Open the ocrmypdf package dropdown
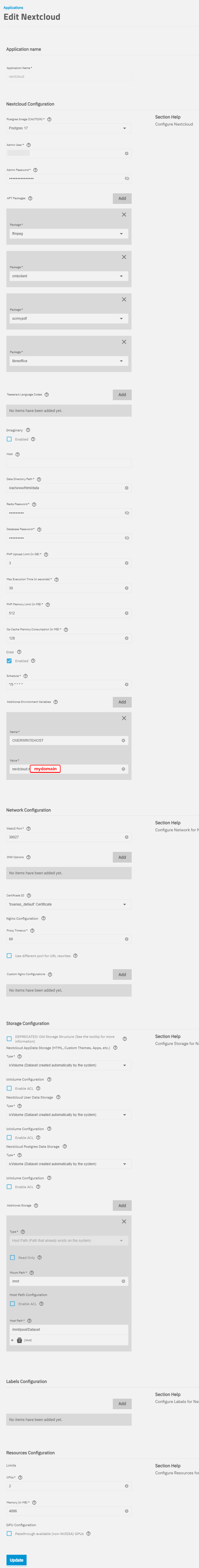 click(68, 318)
